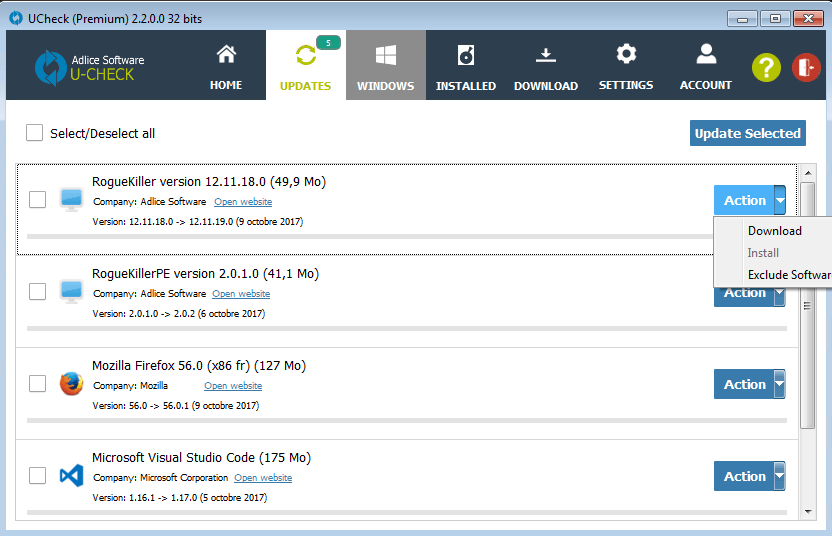Open the Home section
Viewport: 832px width, 536px height.
point(226,67)
